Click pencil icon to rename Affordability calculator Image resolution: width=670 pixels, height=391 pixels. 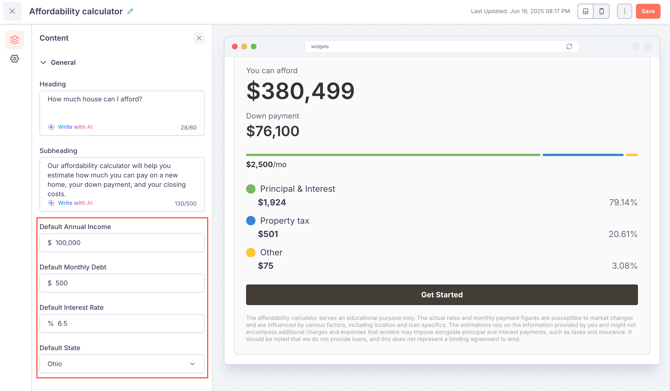[x=130, y=12]
